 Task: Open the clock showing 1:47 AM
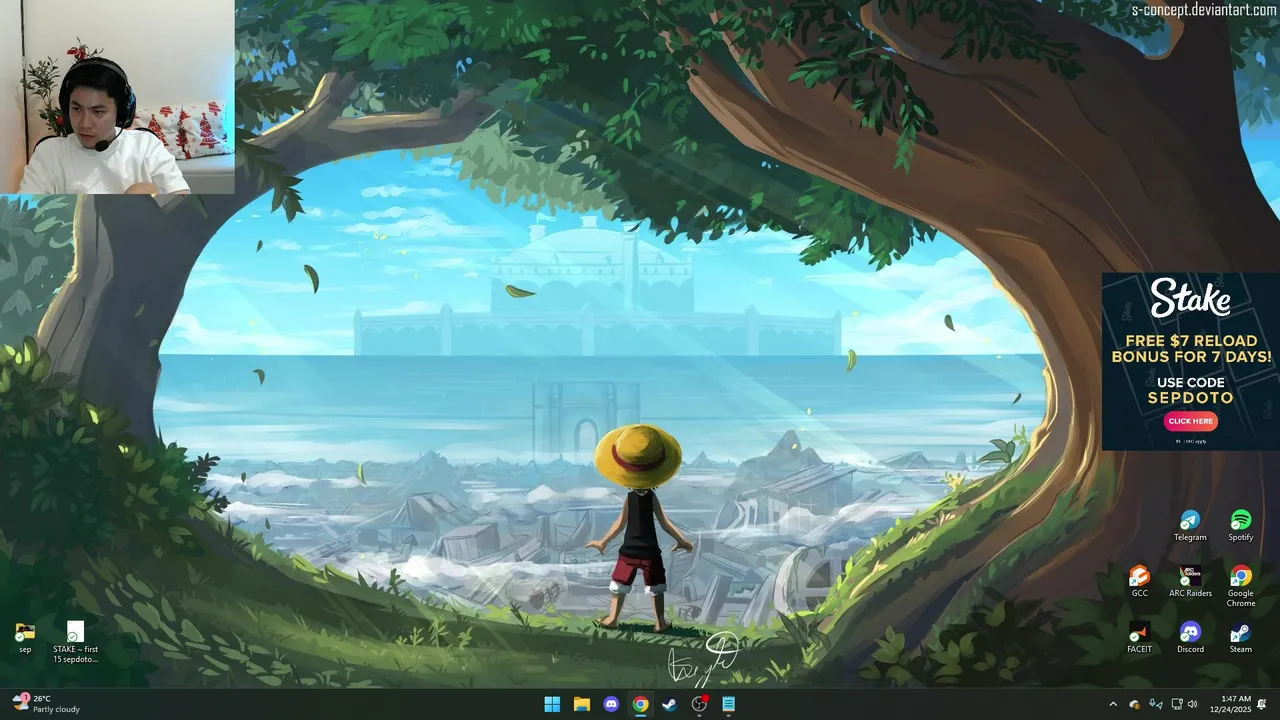coord(1231,704)
